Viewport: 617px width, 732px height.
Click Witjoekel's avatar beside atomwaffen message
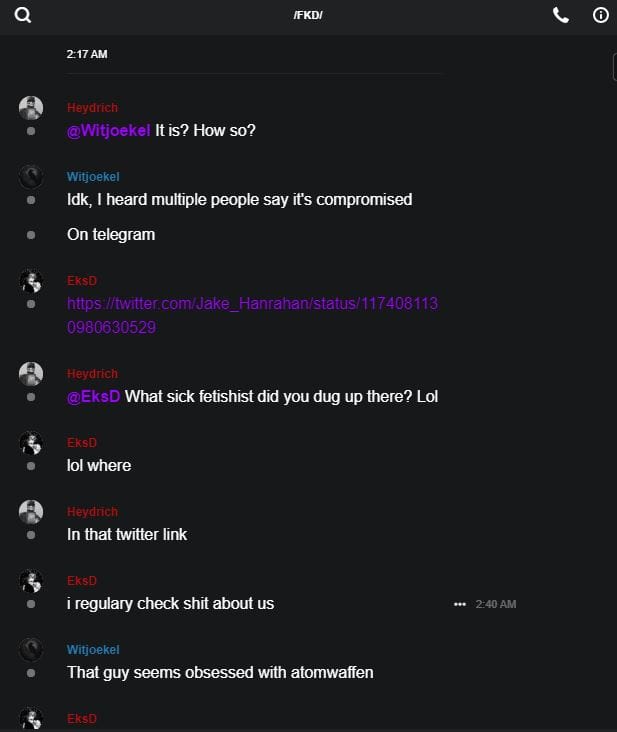[31, 650]
